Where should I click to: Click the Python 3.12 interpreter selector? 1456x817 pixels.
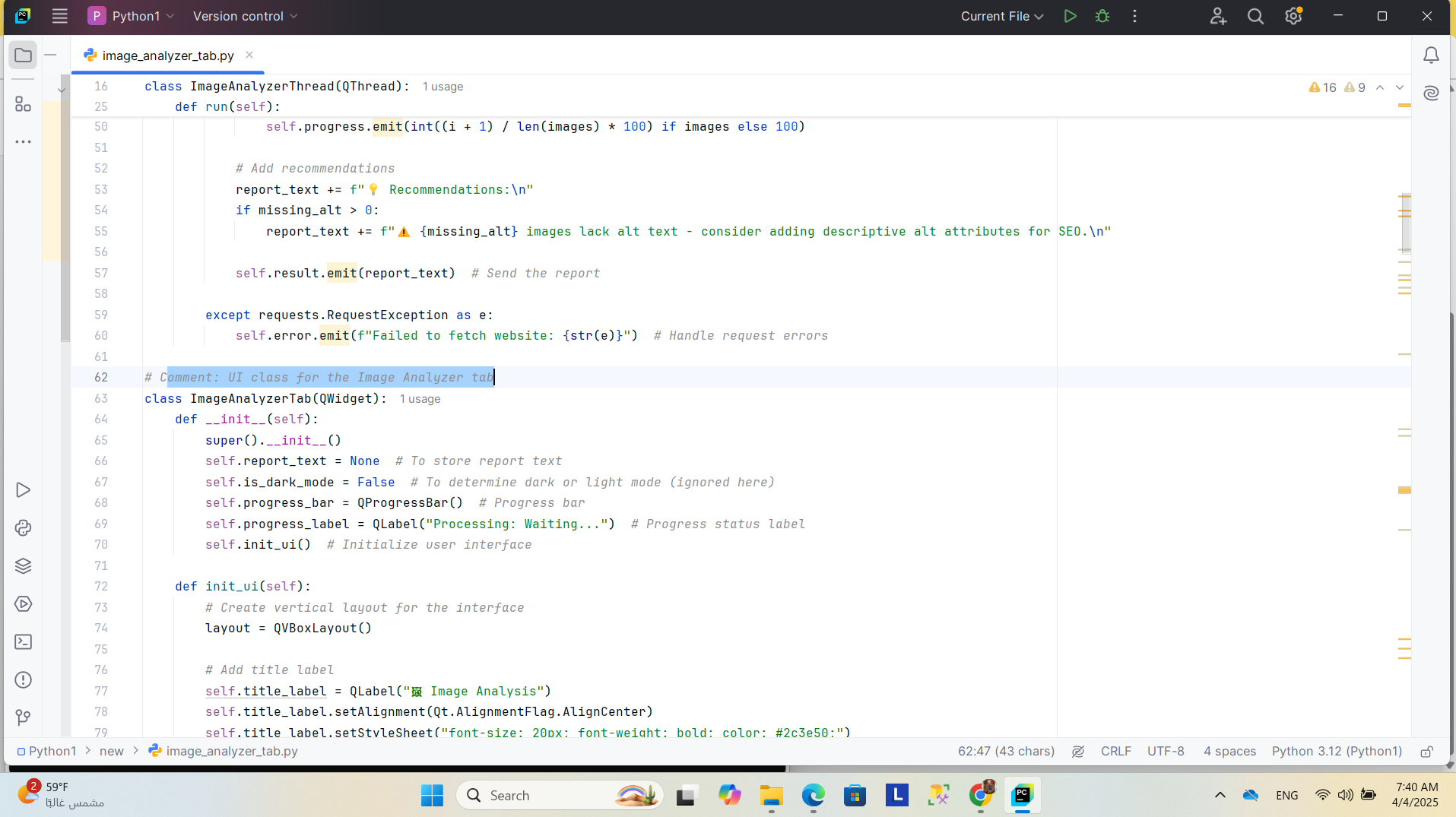(x=1337, y=752)
